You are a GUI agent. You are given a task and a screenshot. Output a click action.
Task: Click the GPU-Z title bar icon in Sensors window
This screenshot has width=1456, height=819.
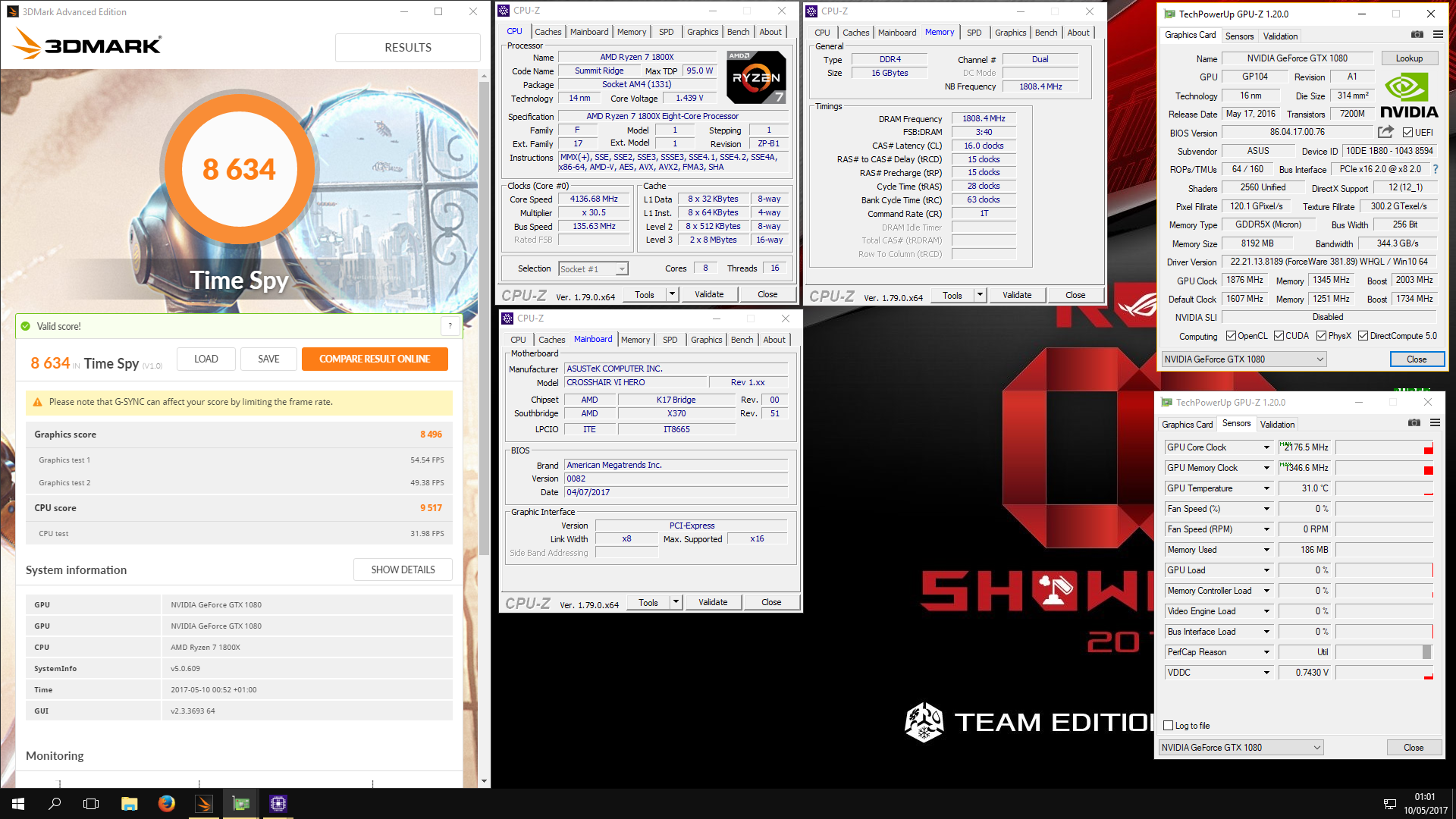1166,402
